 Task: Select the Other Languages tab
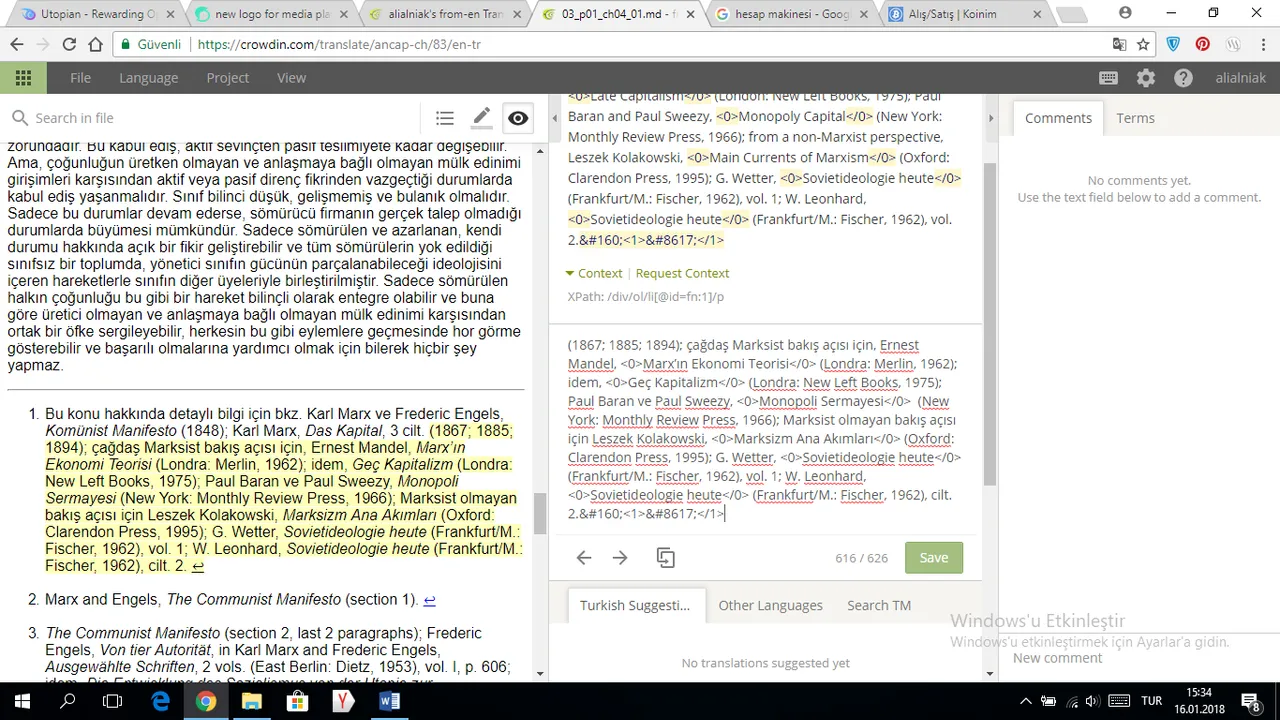coord(770,605)
